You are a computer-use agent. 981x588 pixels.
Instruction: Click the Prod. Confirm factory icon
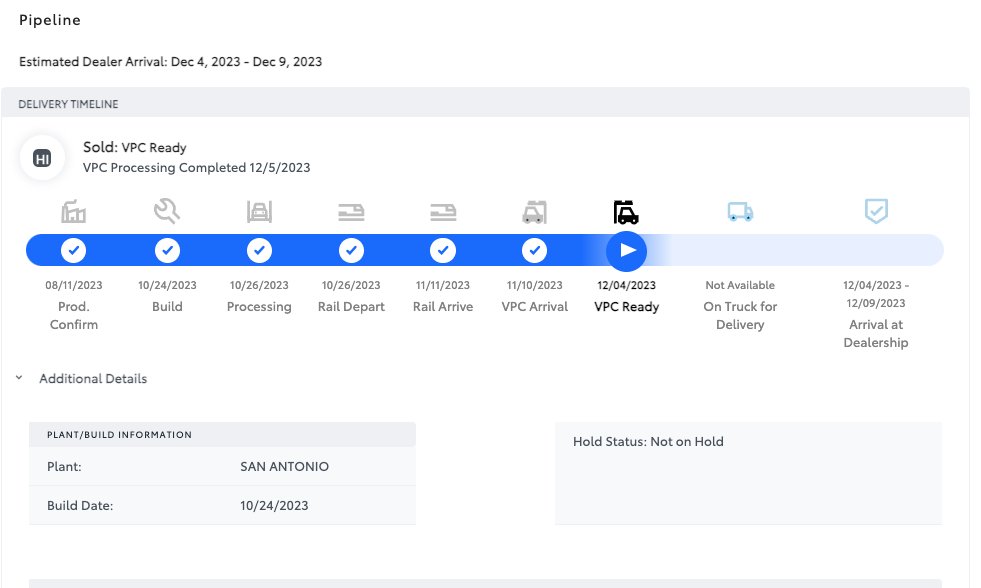(x=73, y=211)
